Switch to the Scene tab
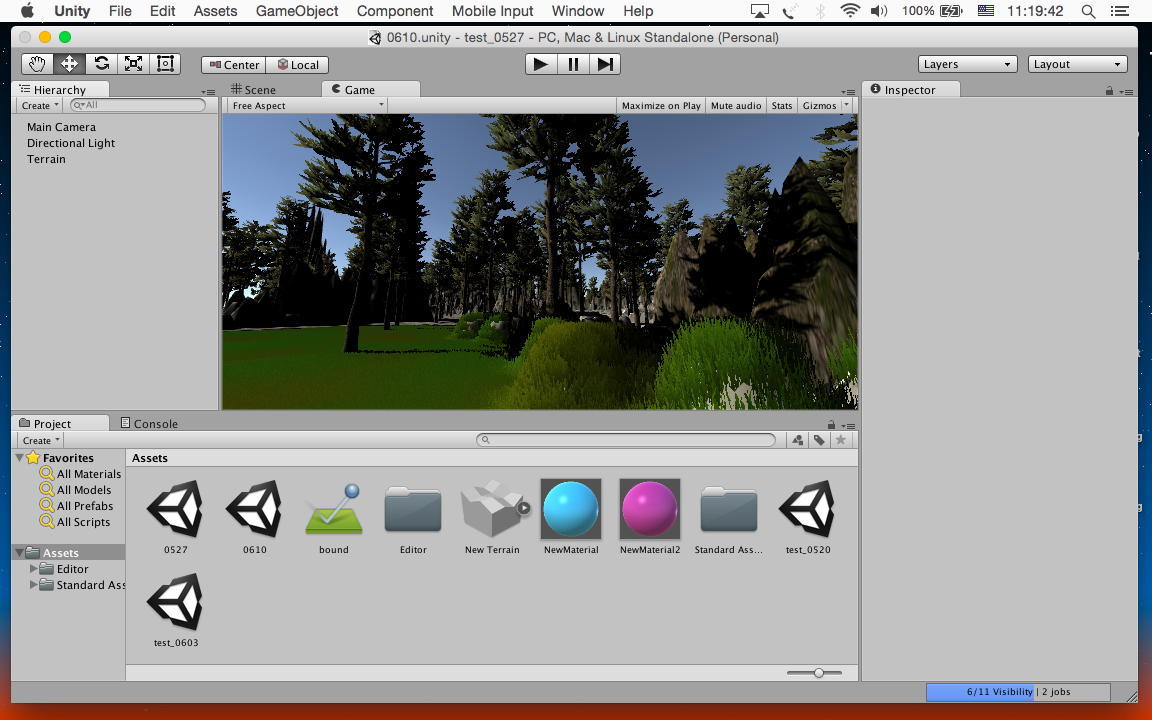 [x=254, y=90]
